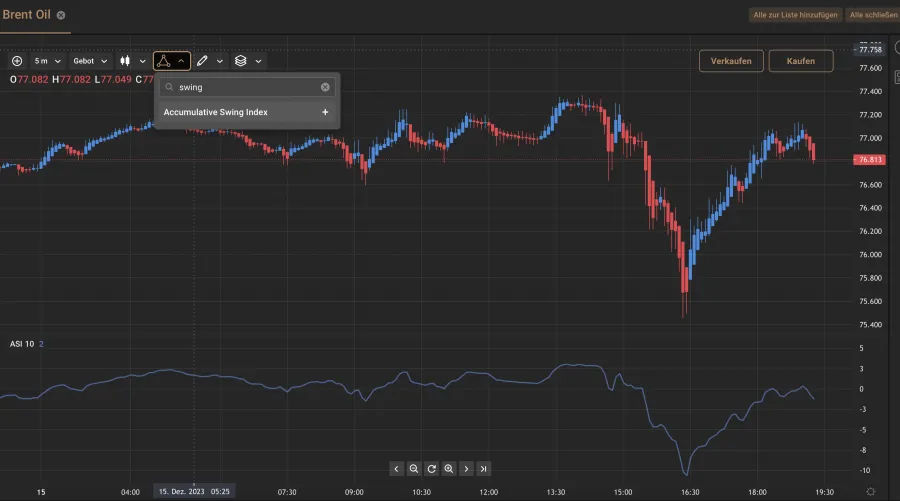Click the 77.758 price axis label
The width and height of the screenshot is (900, 501).
pos(870,49)
